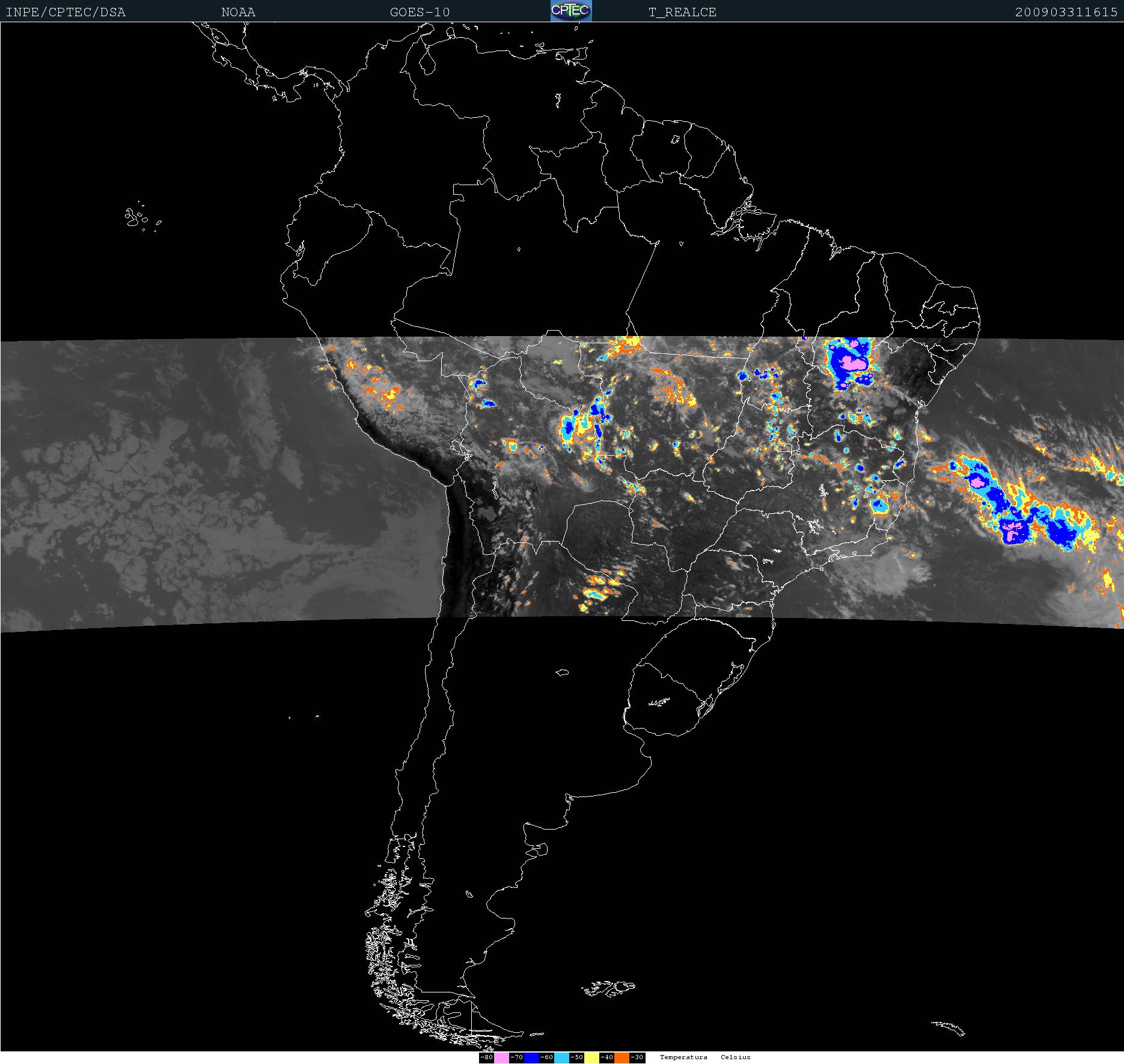
Task: Pick the pink legend color swatch
Action: [x=501, y=1057]
